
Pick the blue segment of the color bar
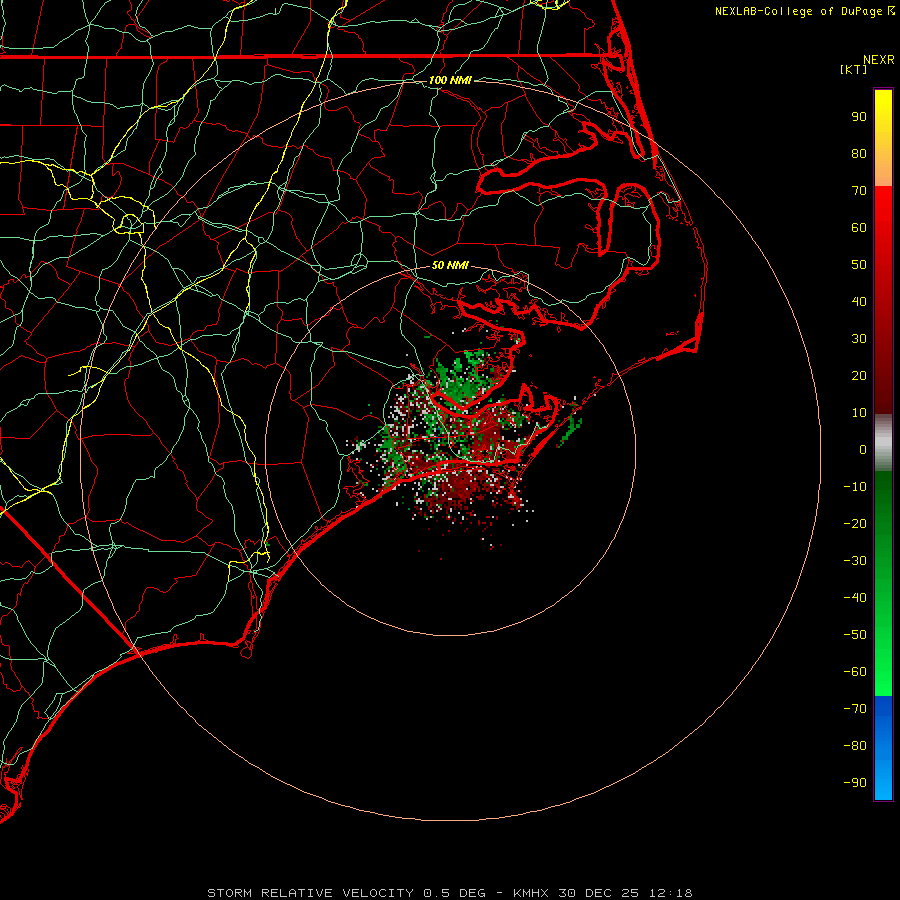(883, 748)
